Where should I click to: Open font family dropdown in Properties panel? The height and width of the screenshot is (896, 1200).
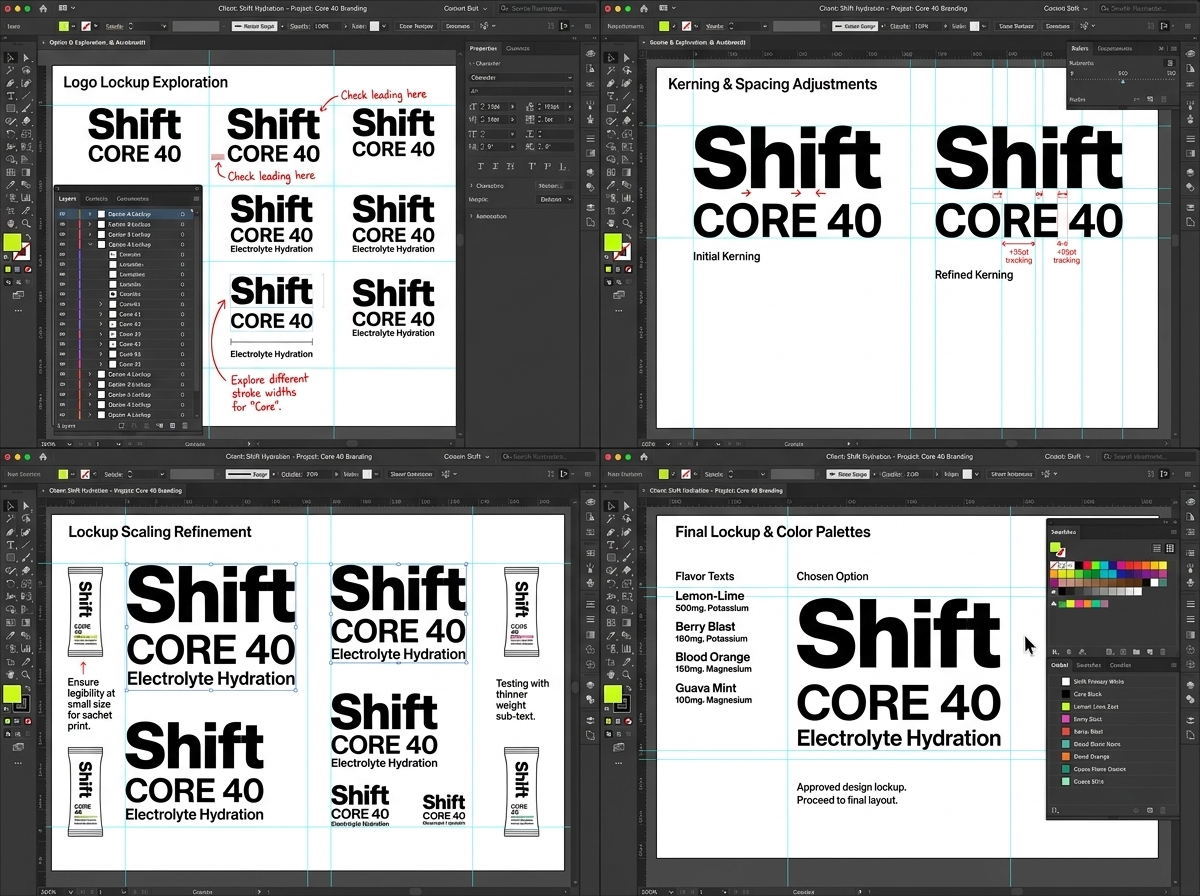coord(521,77)
